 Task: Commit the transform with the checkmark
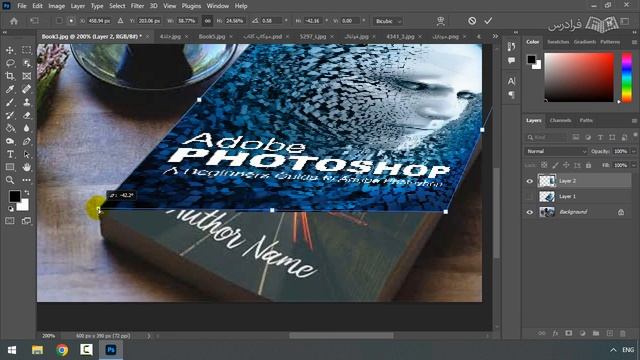click(x=488, y=20)
